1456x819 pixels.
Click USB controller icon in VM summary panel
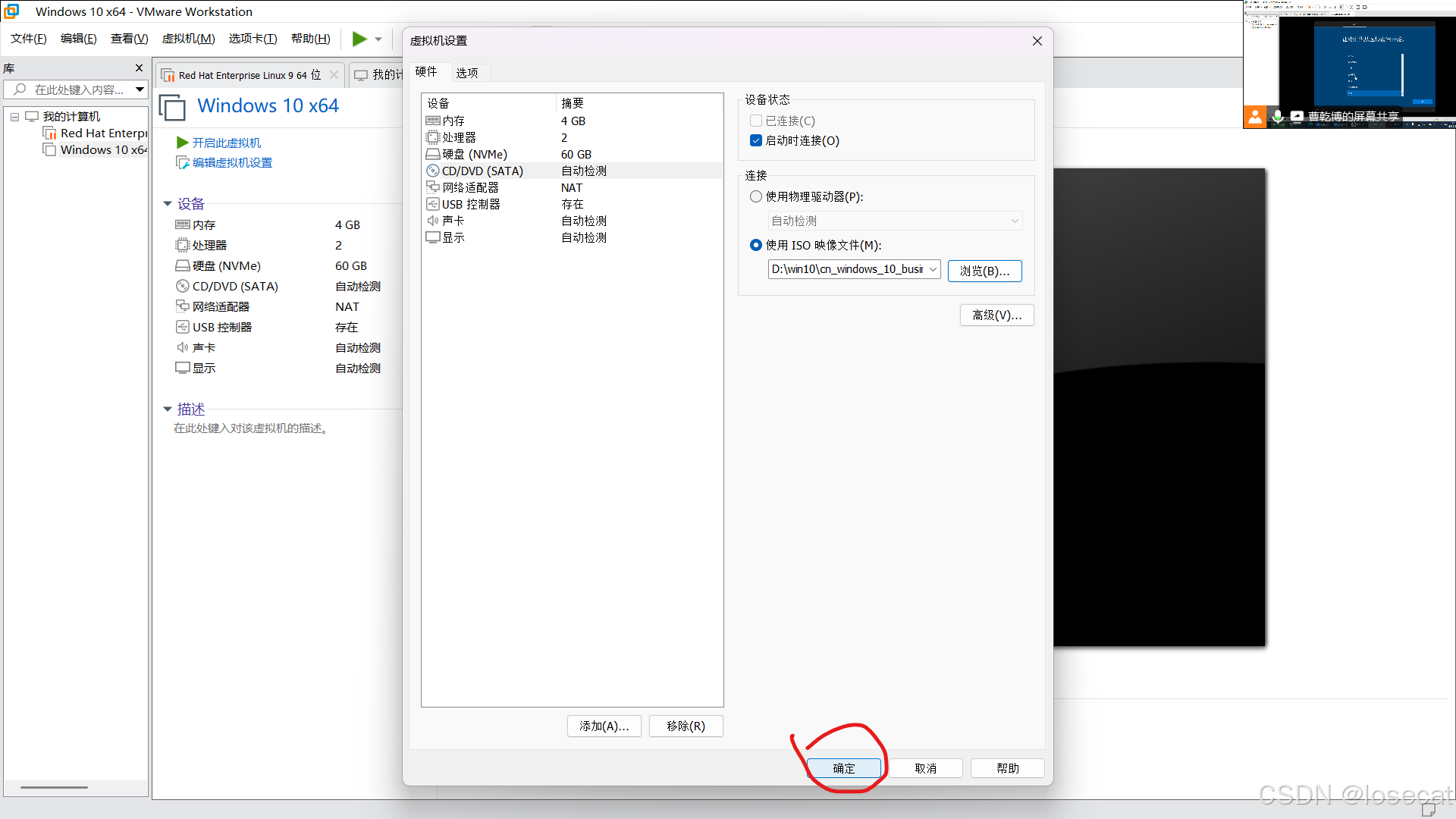pyautogui.click(x=183, y=327)
